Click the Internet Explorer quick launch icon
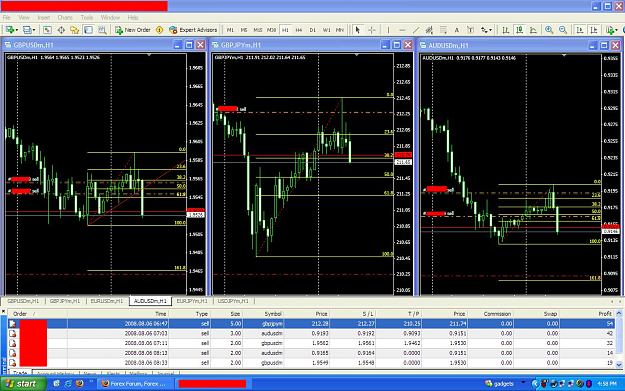Image resolution: width=625 pixels, height=391 pixels. 68,383
